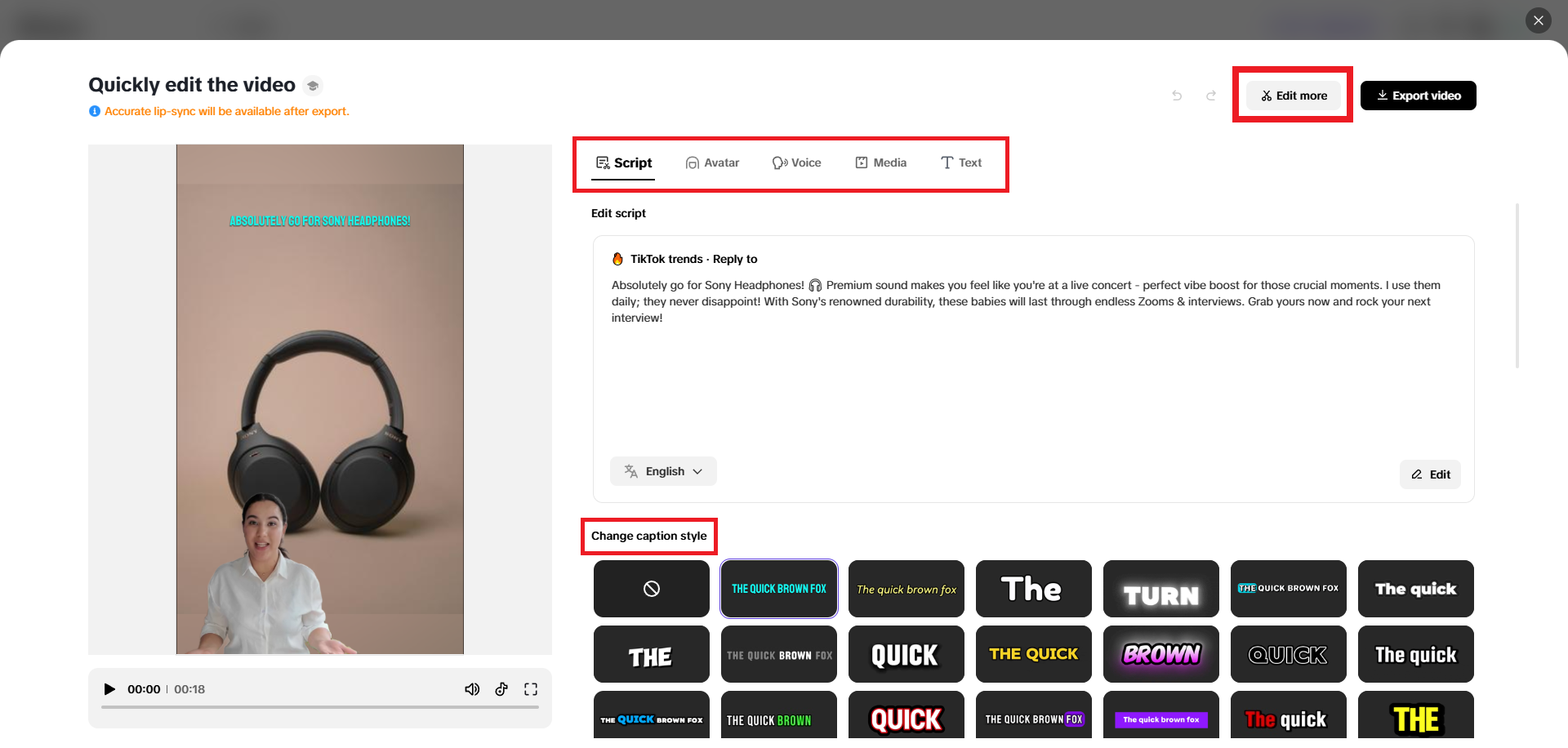Screen dimensions: 1568x748
Task: Switch to the Media tab
Action: pyautogui.click(x=881, y=163)
